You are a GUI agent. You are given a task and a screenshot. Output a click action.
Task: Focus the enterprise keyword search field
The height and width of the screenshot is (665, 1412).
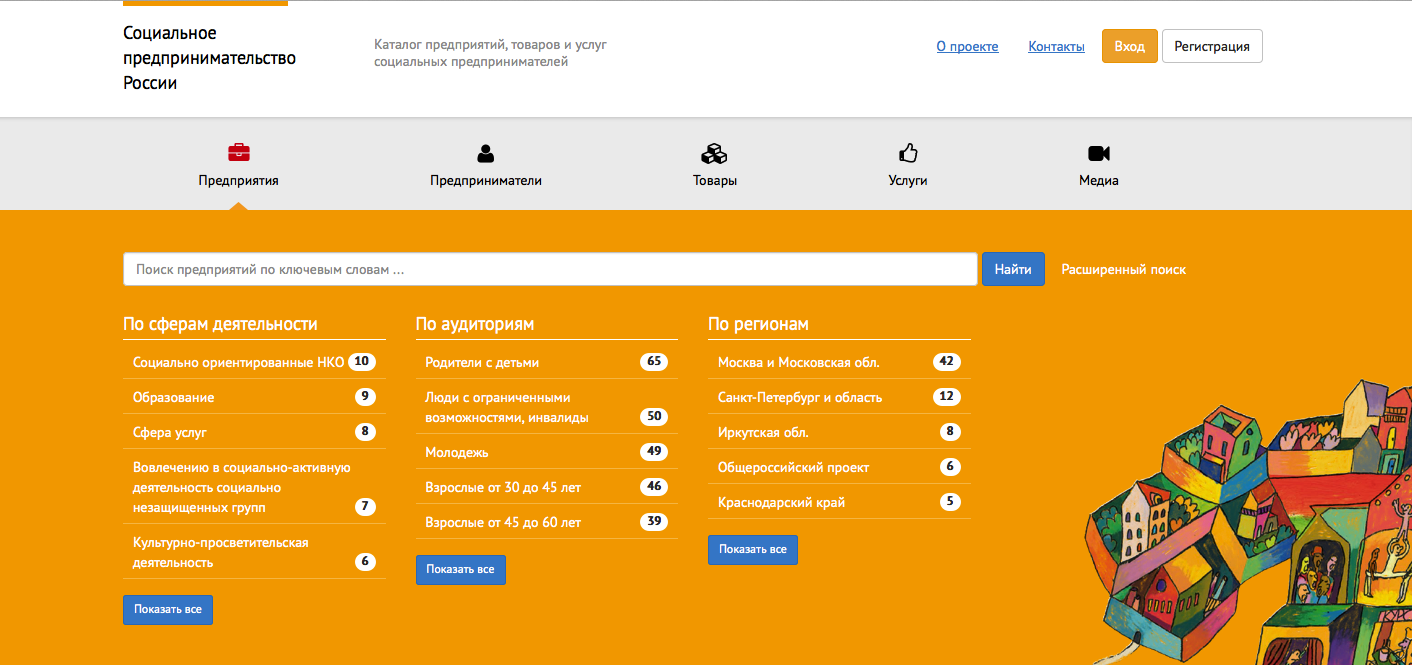click(x=550, y=269)
